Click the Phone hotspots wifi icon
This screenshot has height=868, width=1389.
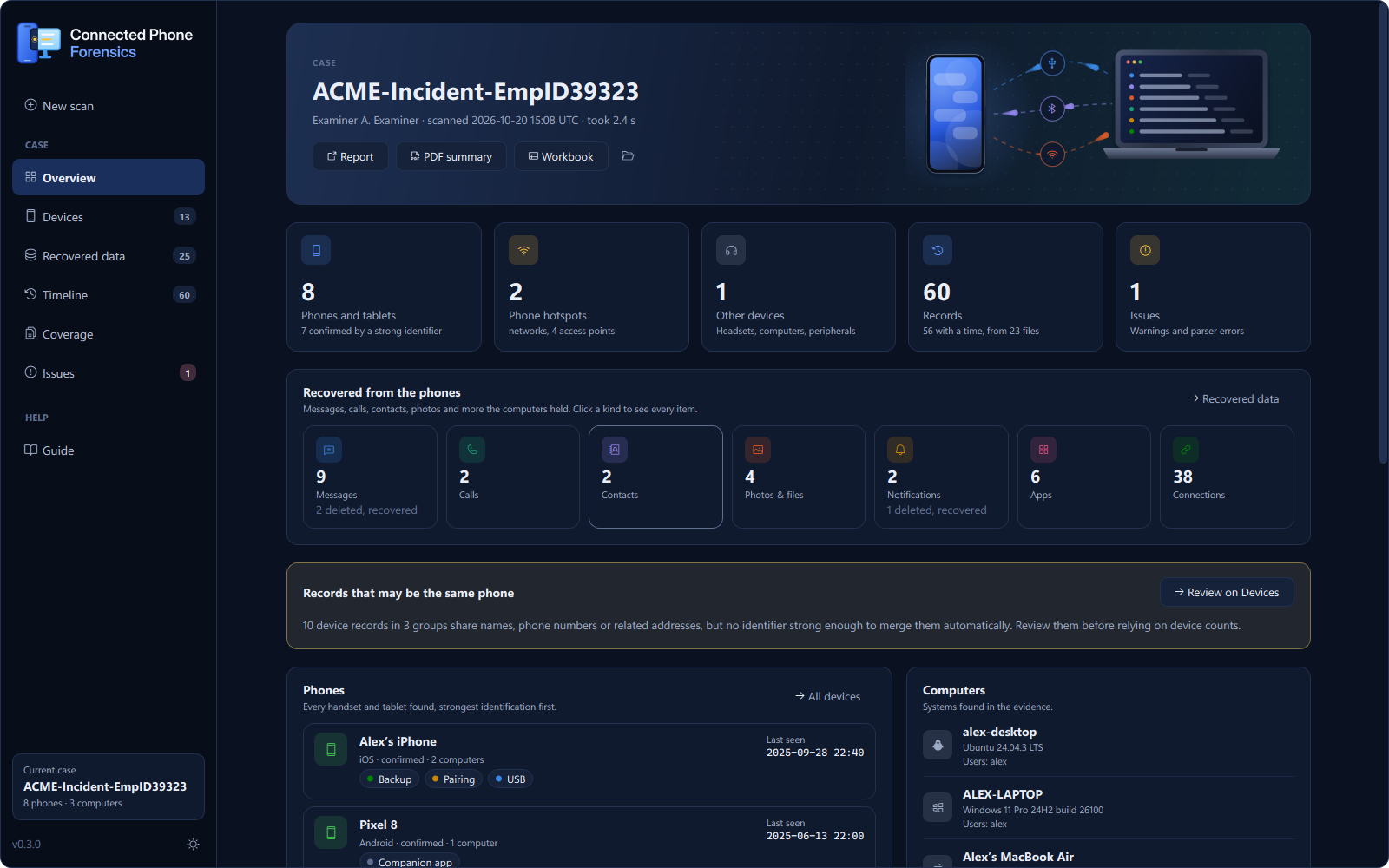[x=523, y=250]
